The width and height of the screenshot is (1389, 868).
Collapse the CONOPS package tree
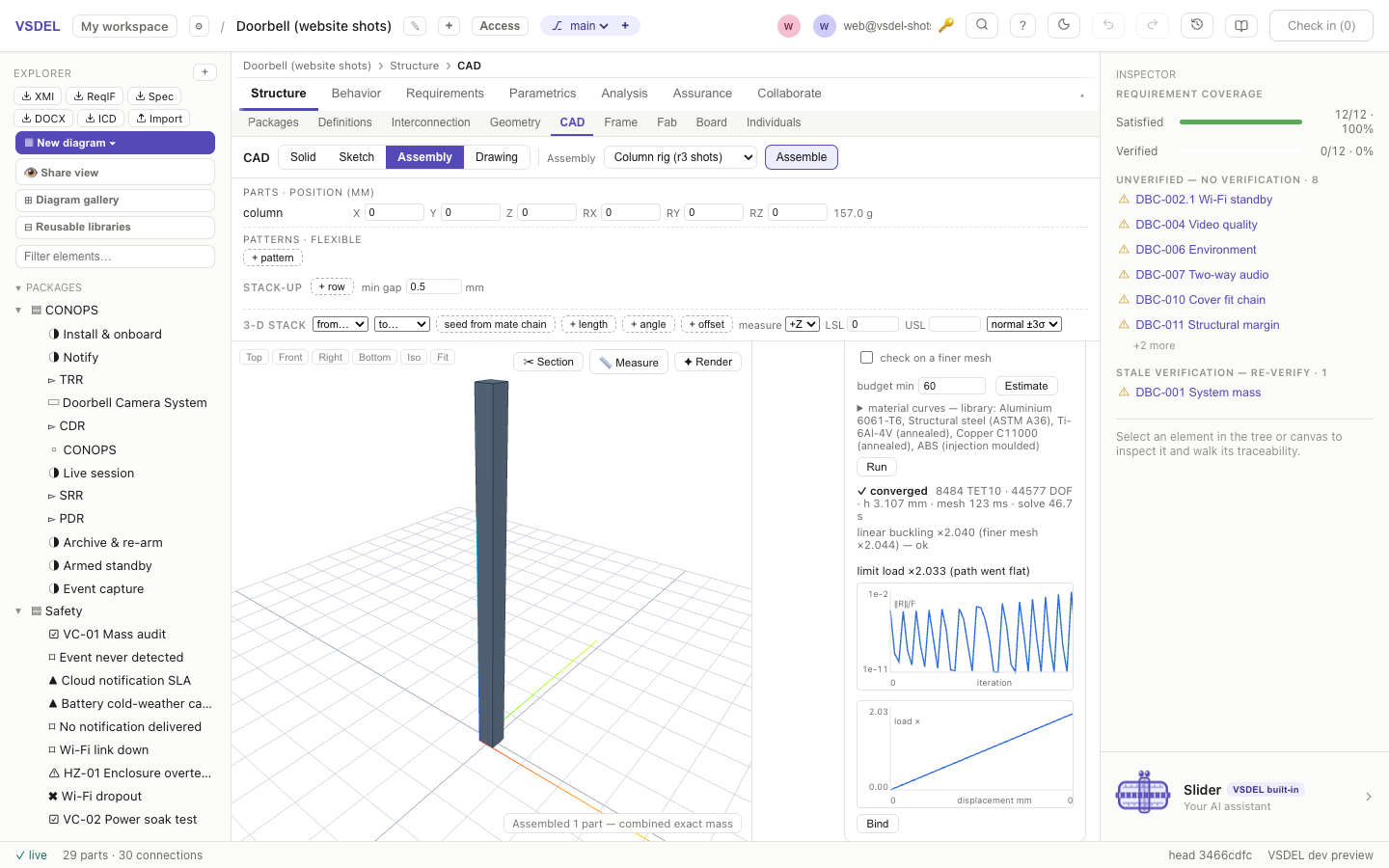18,311
